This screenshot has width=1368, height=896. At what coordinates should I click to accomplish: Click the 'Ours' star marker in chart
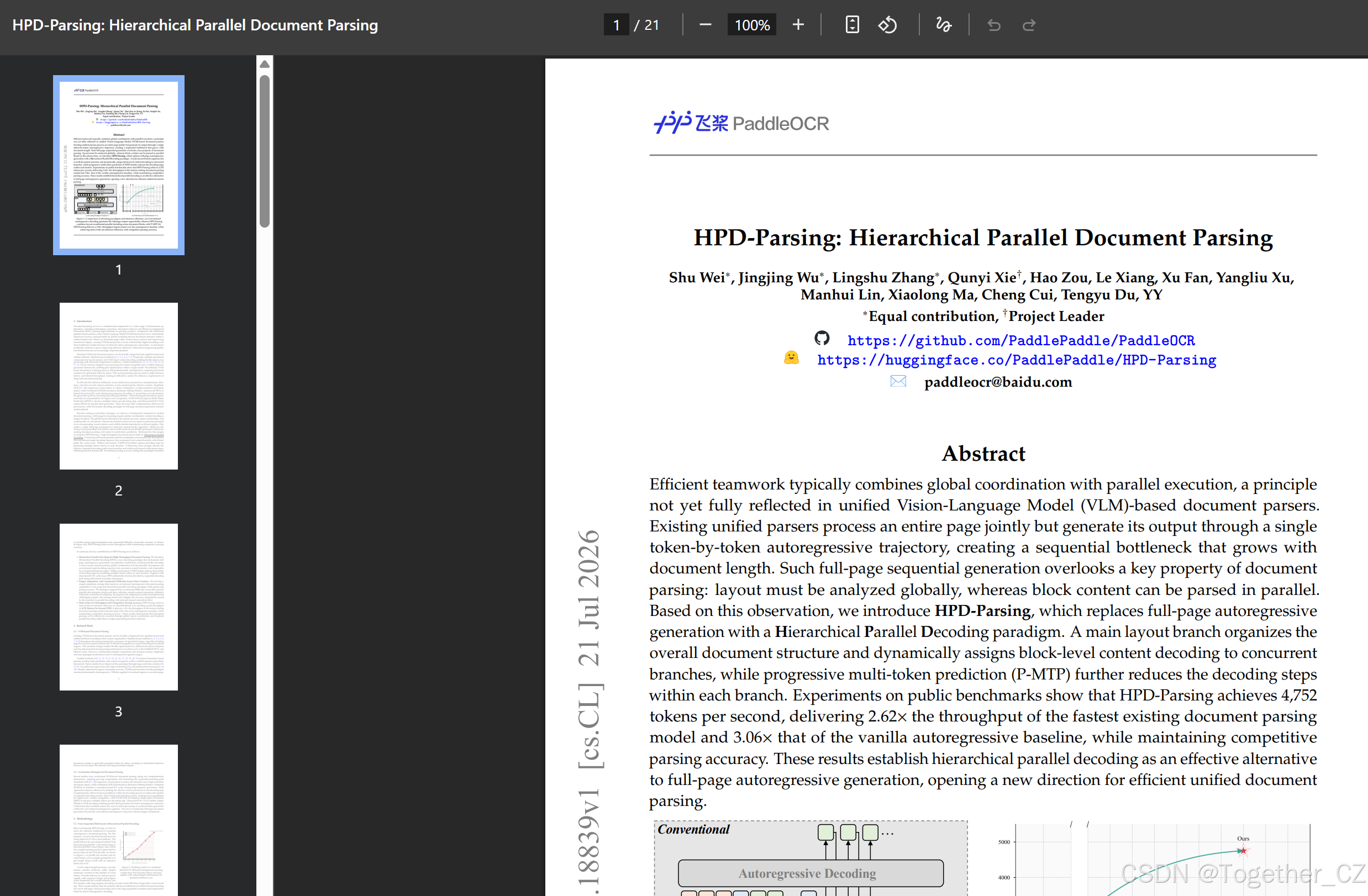point(1243,850)
